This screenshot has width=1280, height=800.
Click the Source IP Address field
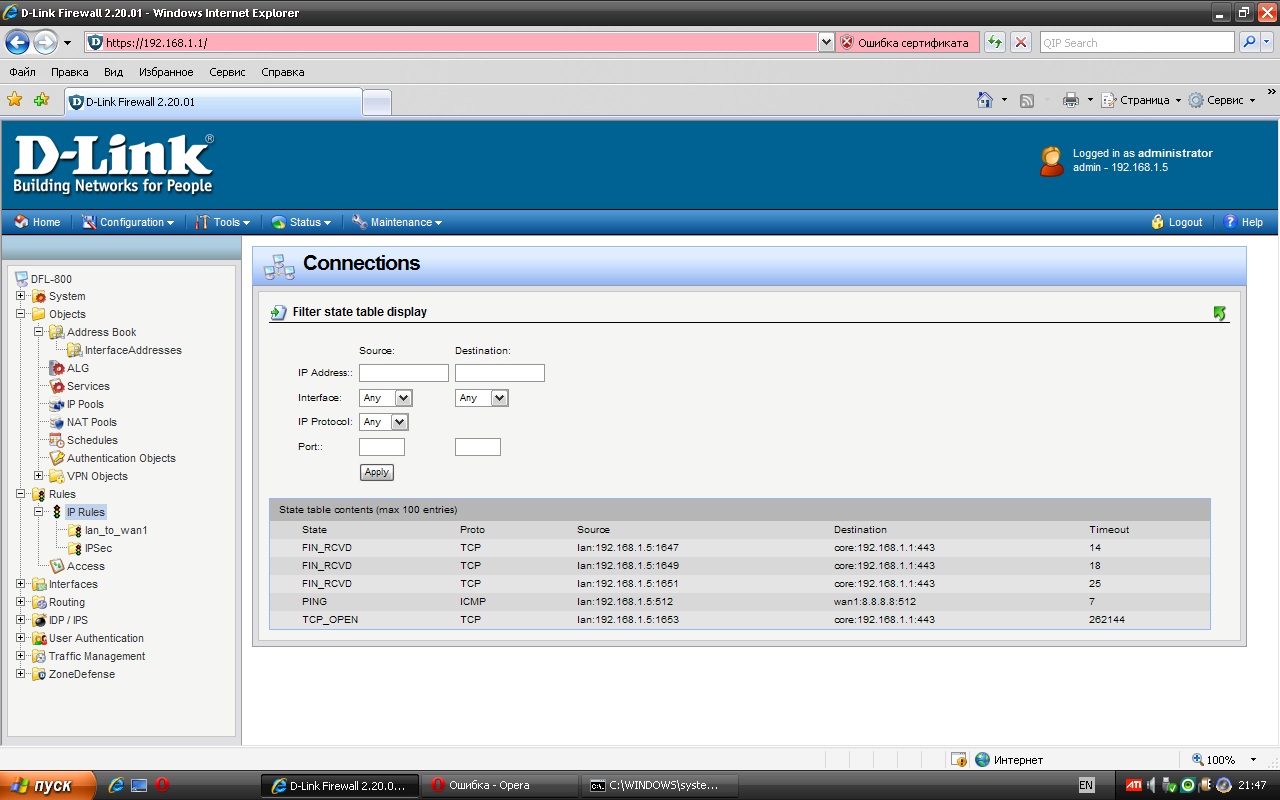coord(404,373)
